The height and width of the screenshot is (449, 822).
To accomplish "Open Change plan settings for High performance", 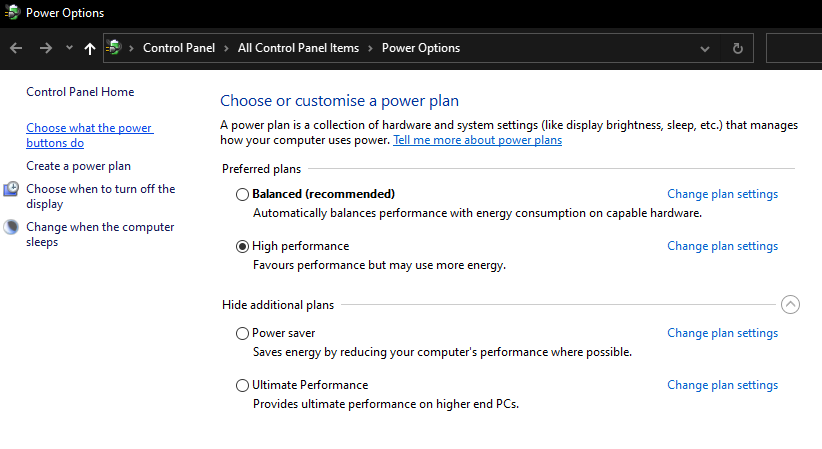I will click(722, 246).
